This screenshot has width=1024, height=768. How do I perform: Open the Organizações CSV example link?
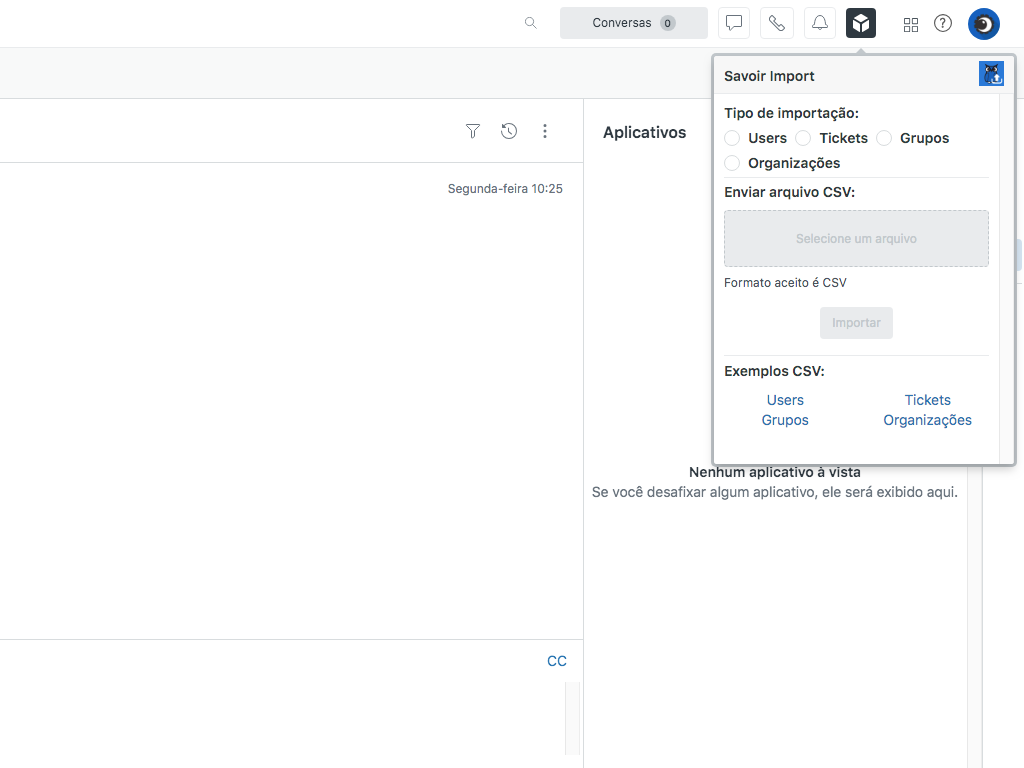pyautogui.click(x=927, y=420)
